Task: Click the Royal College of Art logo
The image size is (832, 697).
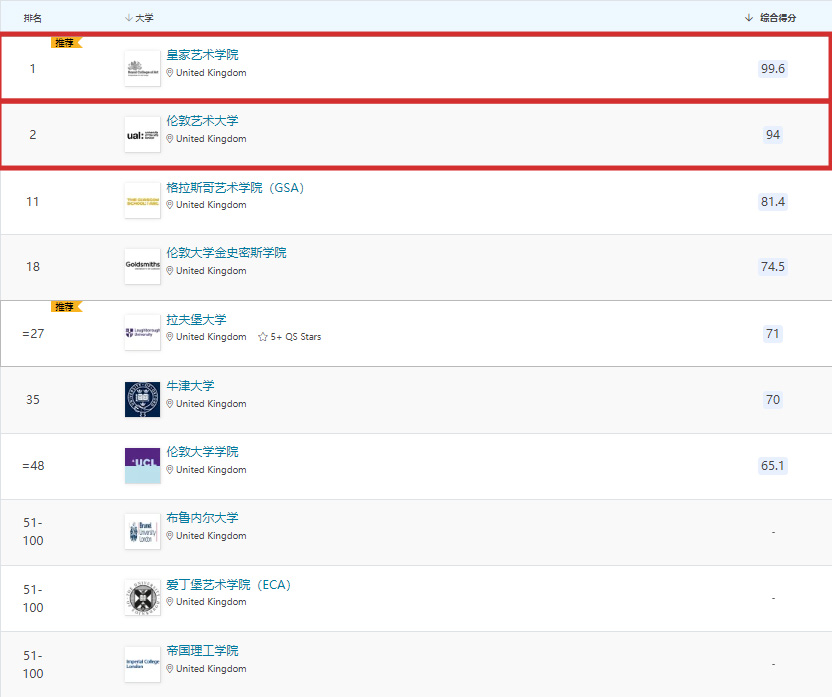Action: pos(142,68)
